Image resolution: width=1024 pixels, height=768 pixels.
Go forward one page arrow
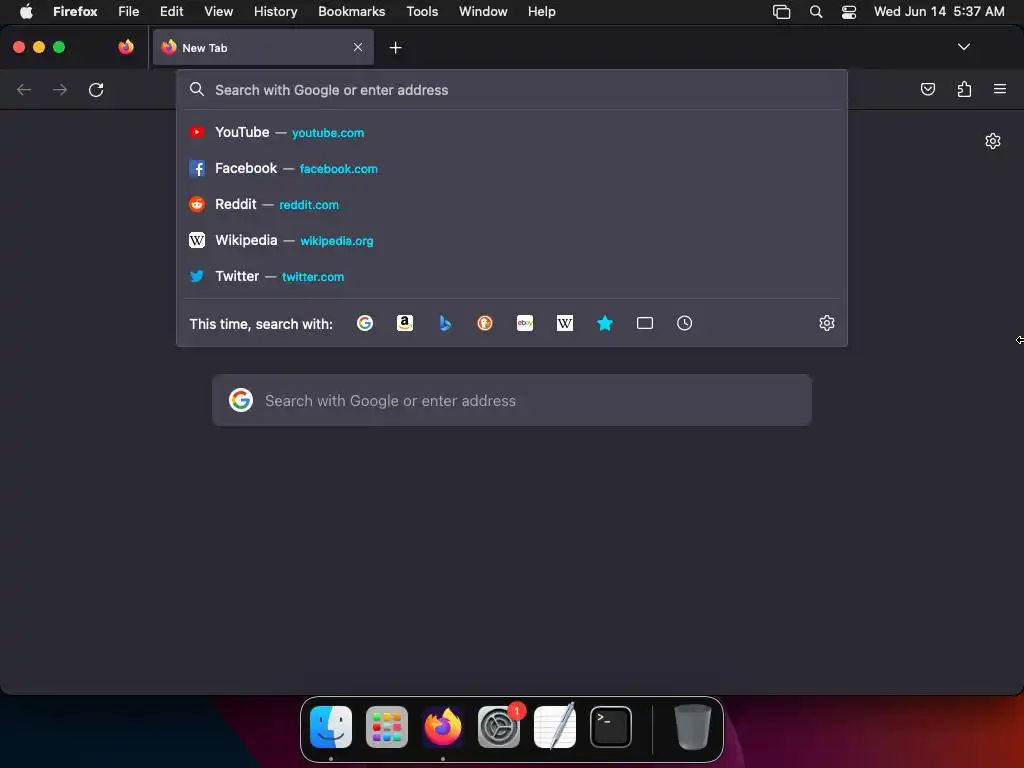(x=60, y=89)
